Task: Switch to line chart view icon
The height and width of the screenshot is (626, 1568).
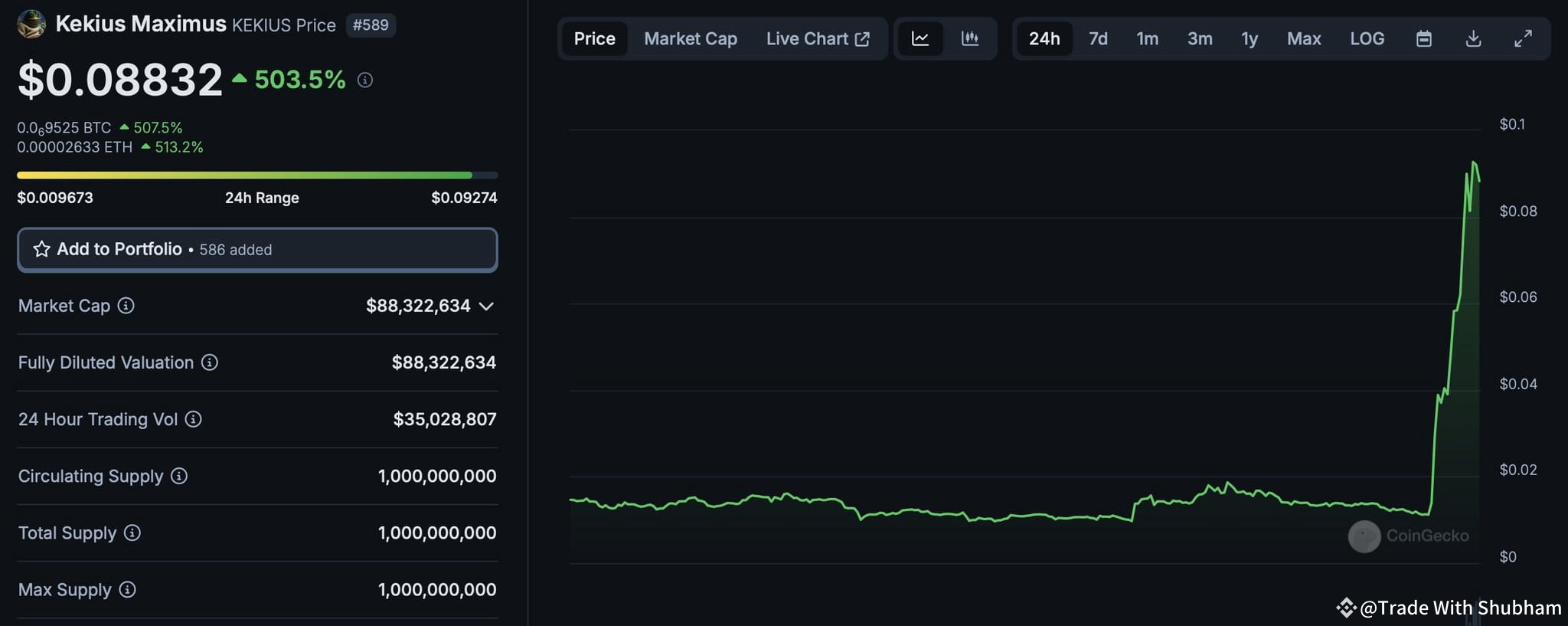Action: [920, 38]
